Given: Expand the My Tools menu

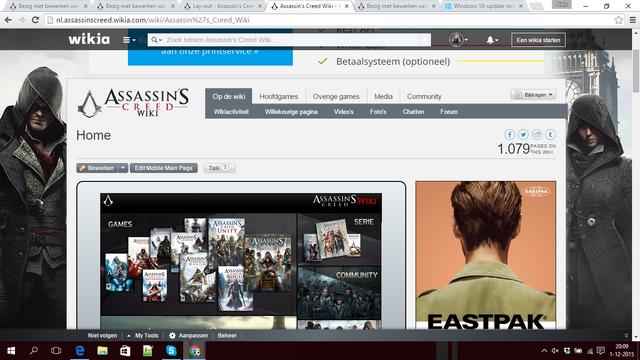Looking at the screenshot, I should pos(142,336).
